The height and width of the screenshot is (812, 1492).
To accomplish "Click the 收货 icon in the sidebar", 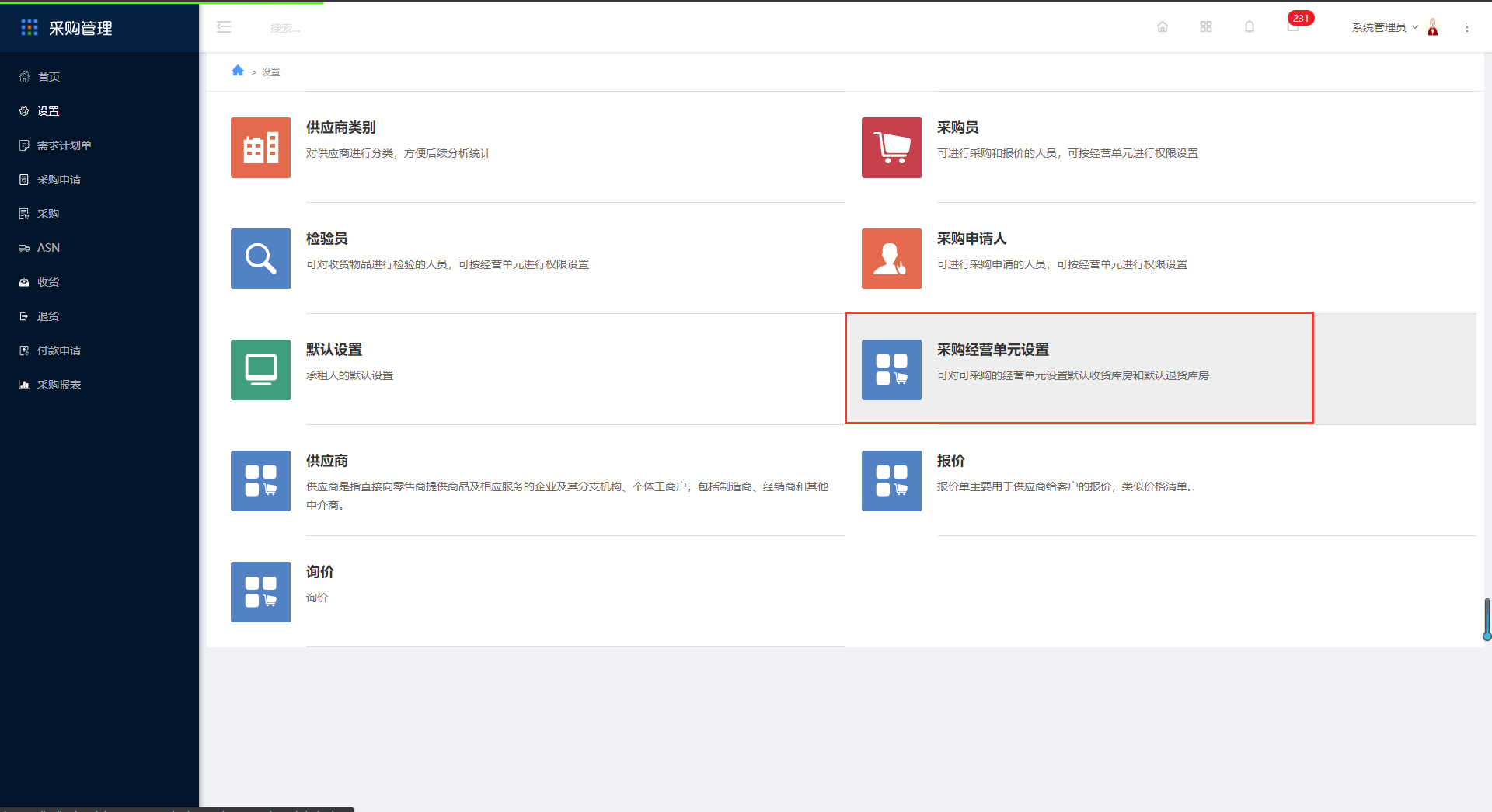I will 24,282.
